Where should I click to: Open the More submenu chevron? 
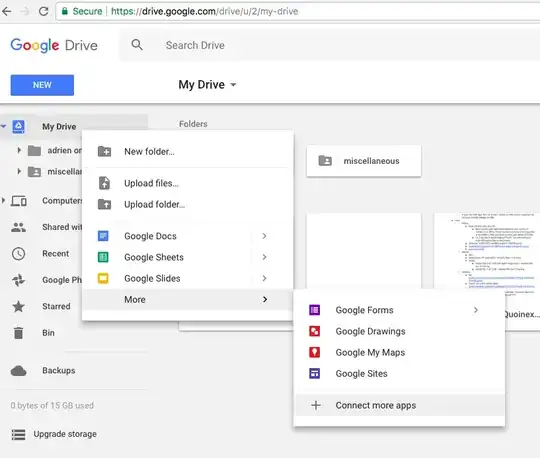(x=265, y=300)
